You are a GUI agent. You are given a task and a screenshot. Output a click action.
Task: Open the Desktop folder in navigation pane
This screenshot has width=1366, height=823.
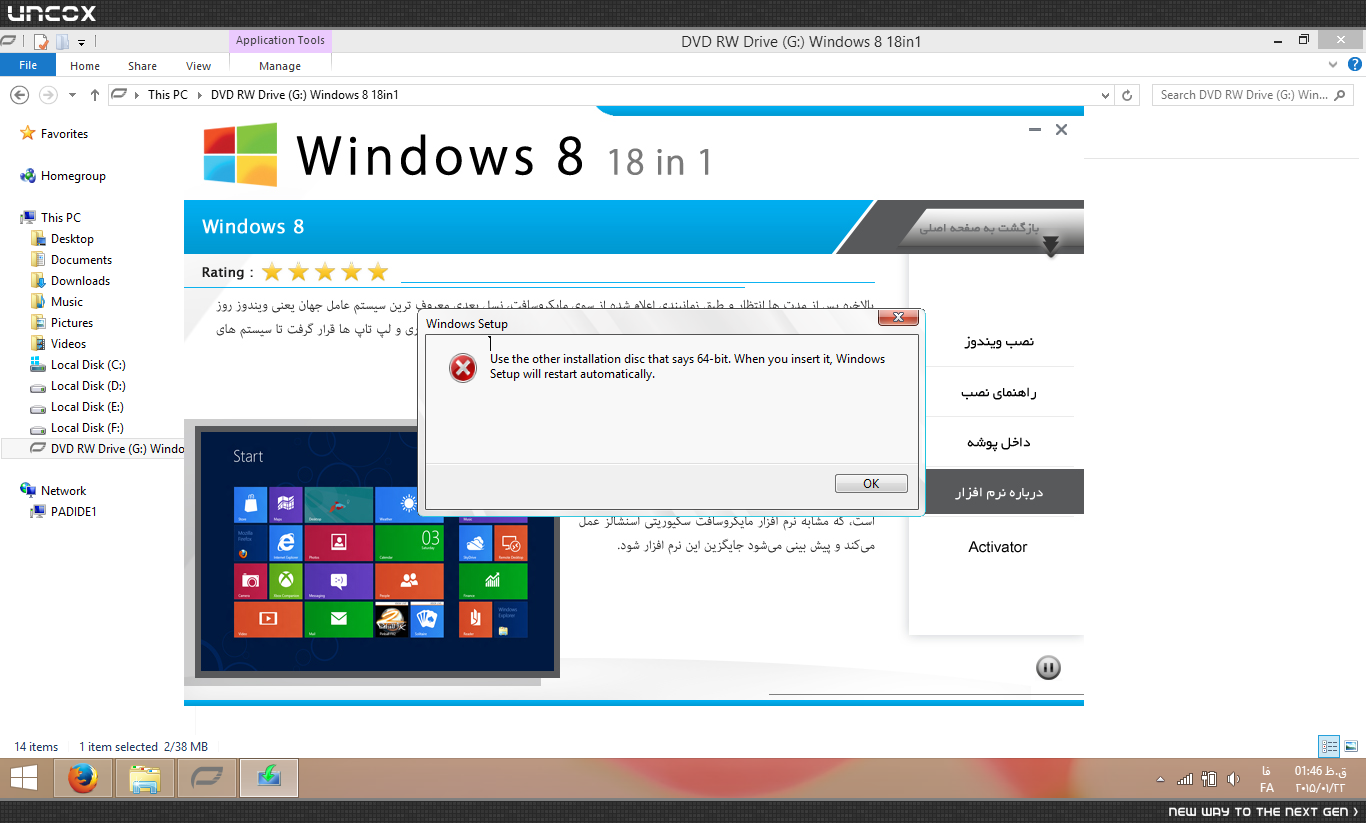pos(72,239)
